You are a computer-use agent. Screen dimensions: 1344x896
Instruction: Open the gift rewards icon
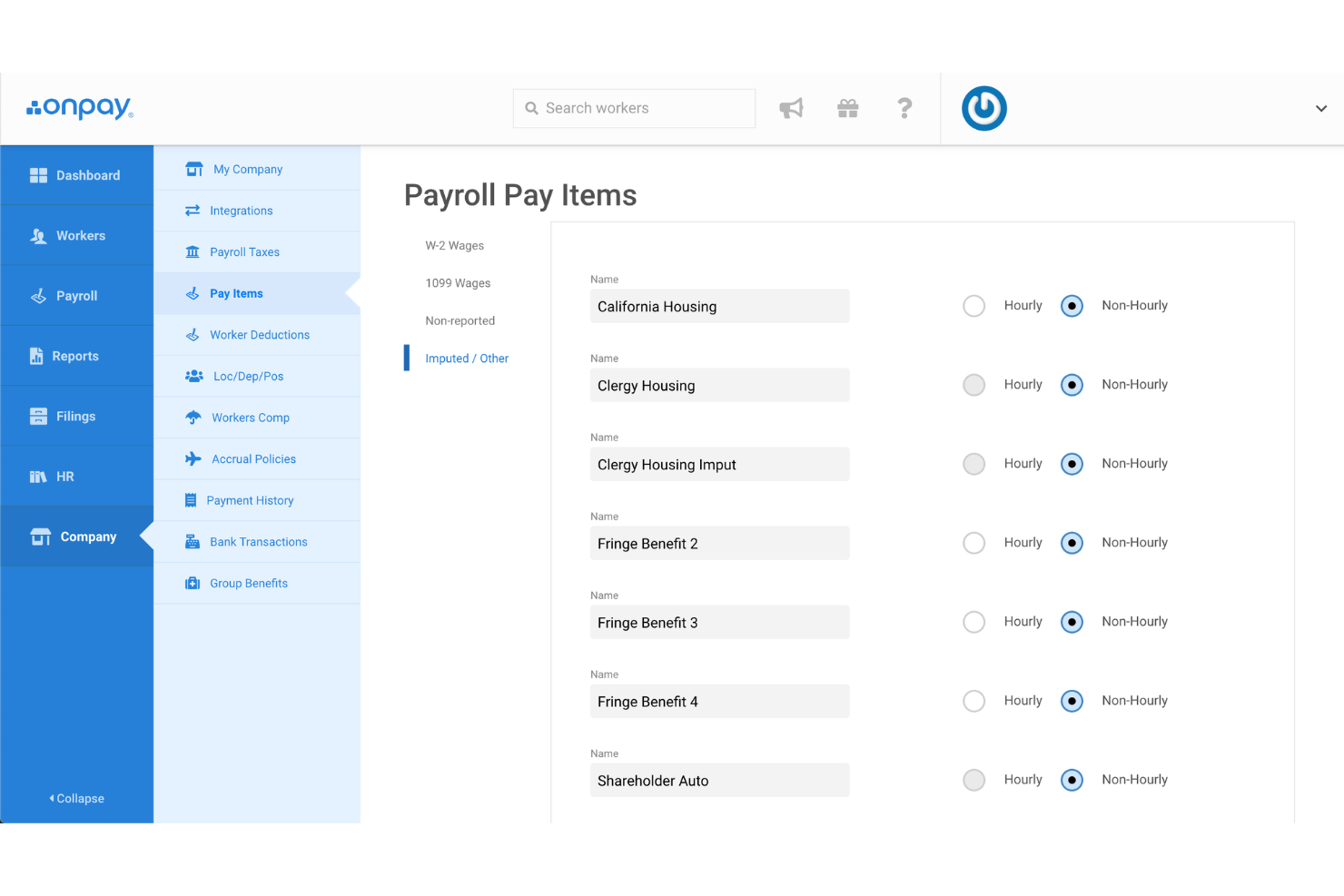coord(848,108)
